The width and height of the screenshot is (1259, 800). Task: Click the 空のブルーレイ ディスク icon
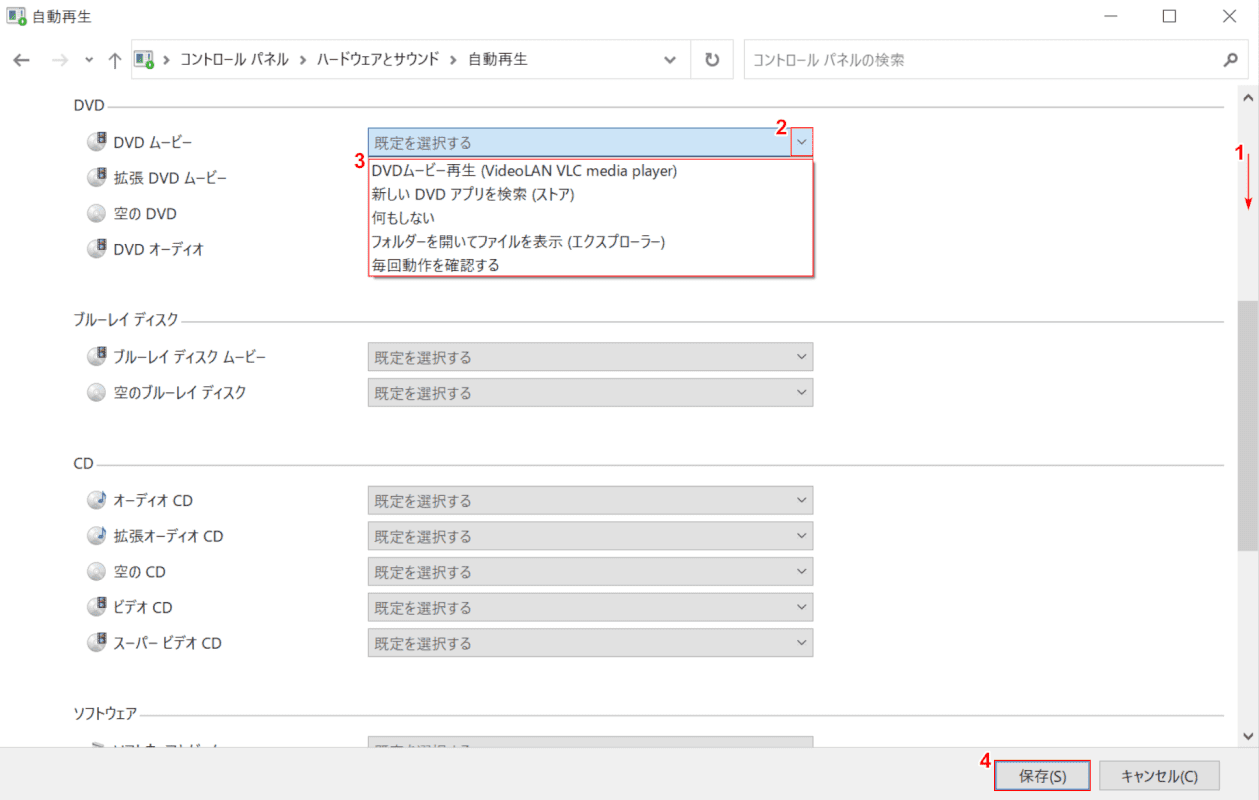pos(96,393)
